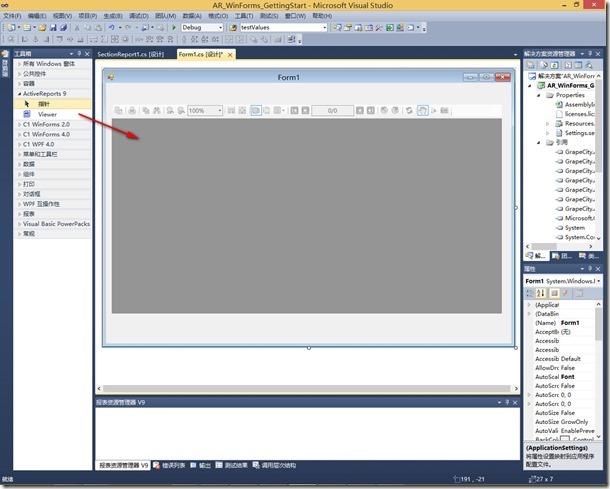Select the AutoSize GrowOnly property row
The image size is (610, 489).
tap(563, 422)
